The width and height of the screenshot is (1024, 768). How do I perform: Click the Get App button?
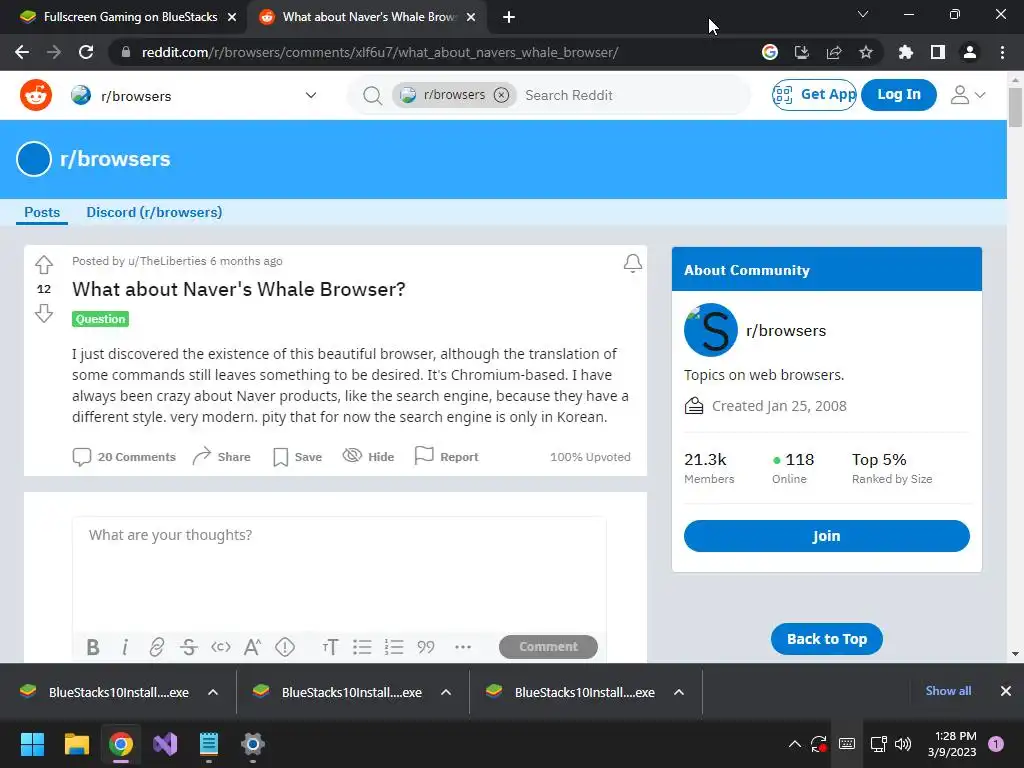pos(814,95)
